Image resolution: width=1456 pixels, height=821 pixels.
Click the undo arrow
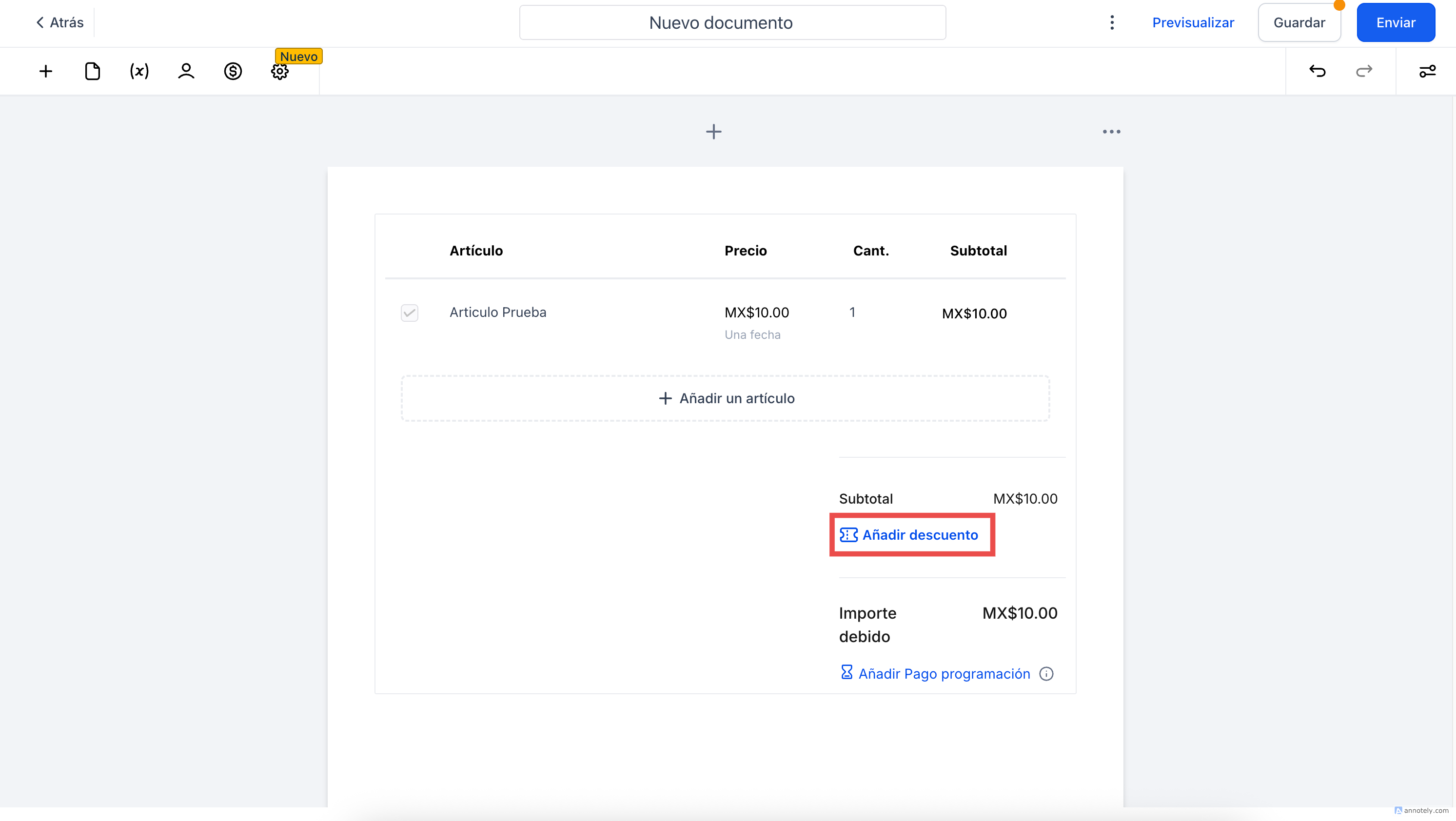tap(1318, 71)
